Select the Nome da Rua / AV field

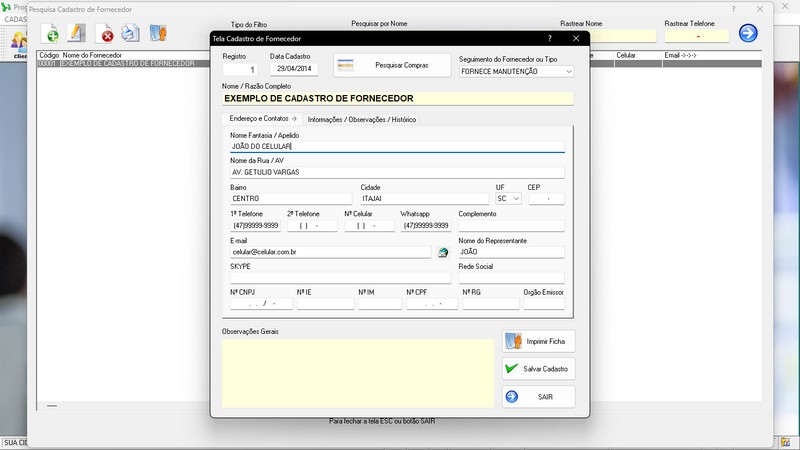click(x=397, y=172)
